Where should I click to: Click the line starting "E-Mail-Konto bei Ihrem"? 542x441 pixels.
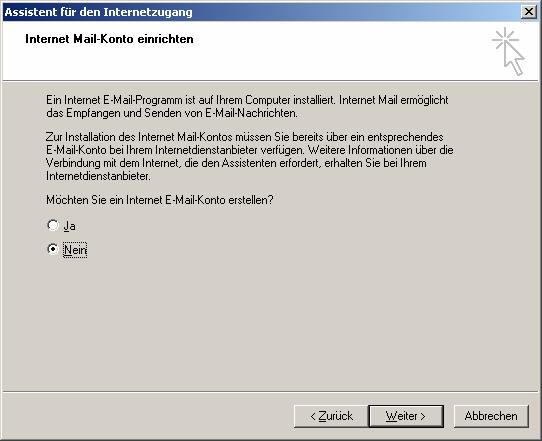click(249, 150)
